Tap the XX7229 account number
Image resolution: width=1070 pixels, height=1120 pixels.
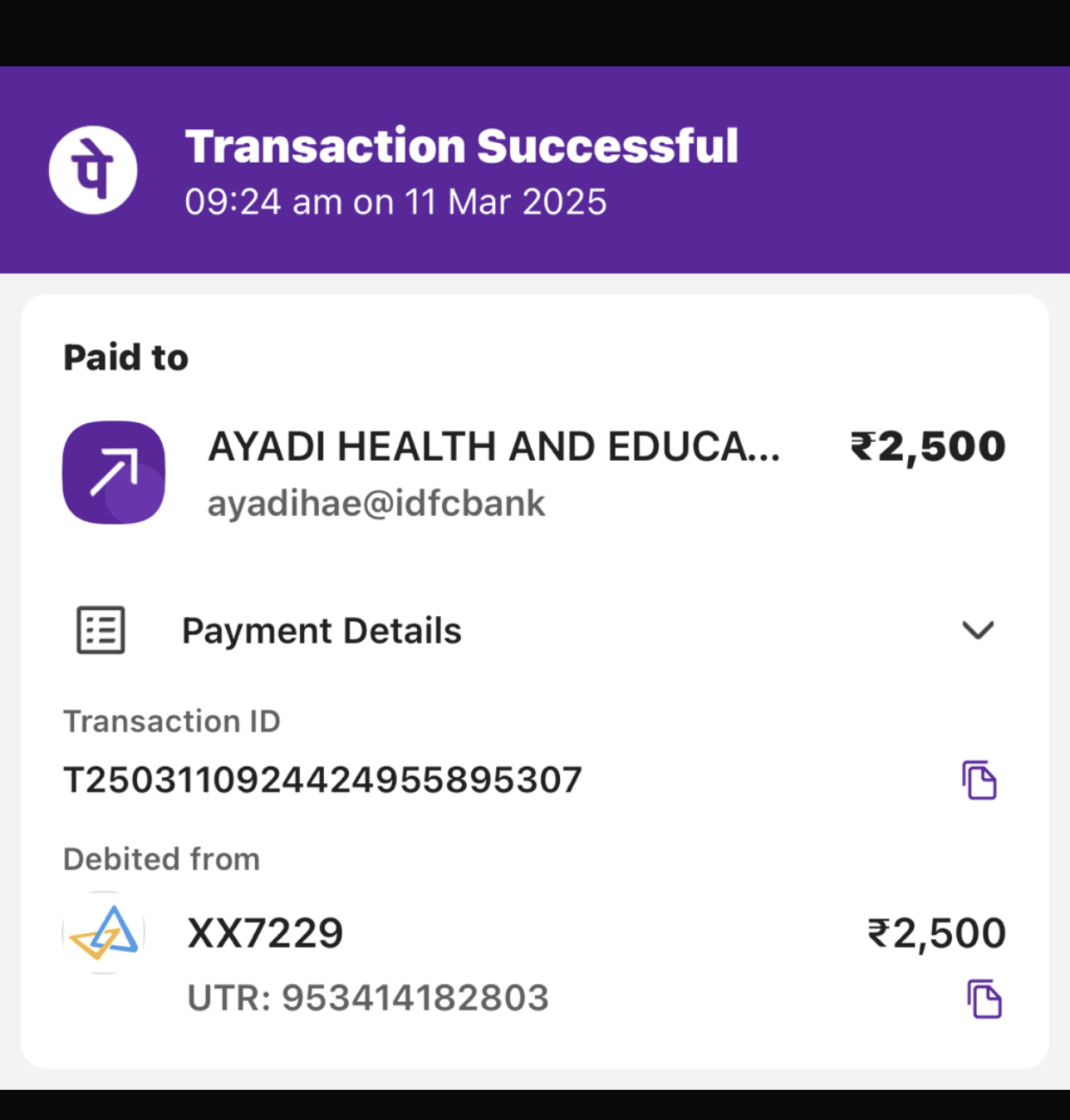pyautogui.click(x=265, y=933)
